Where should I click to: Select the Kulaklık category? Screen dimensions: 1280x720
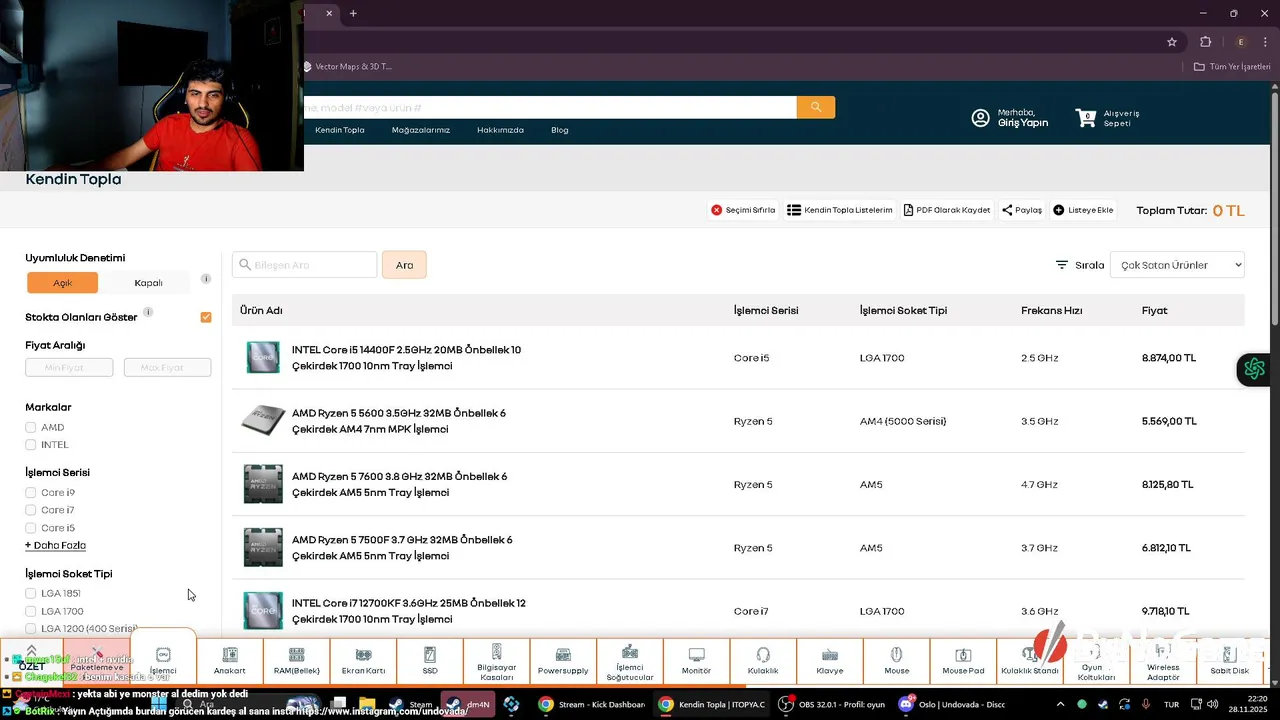click(x=763, y=661)
